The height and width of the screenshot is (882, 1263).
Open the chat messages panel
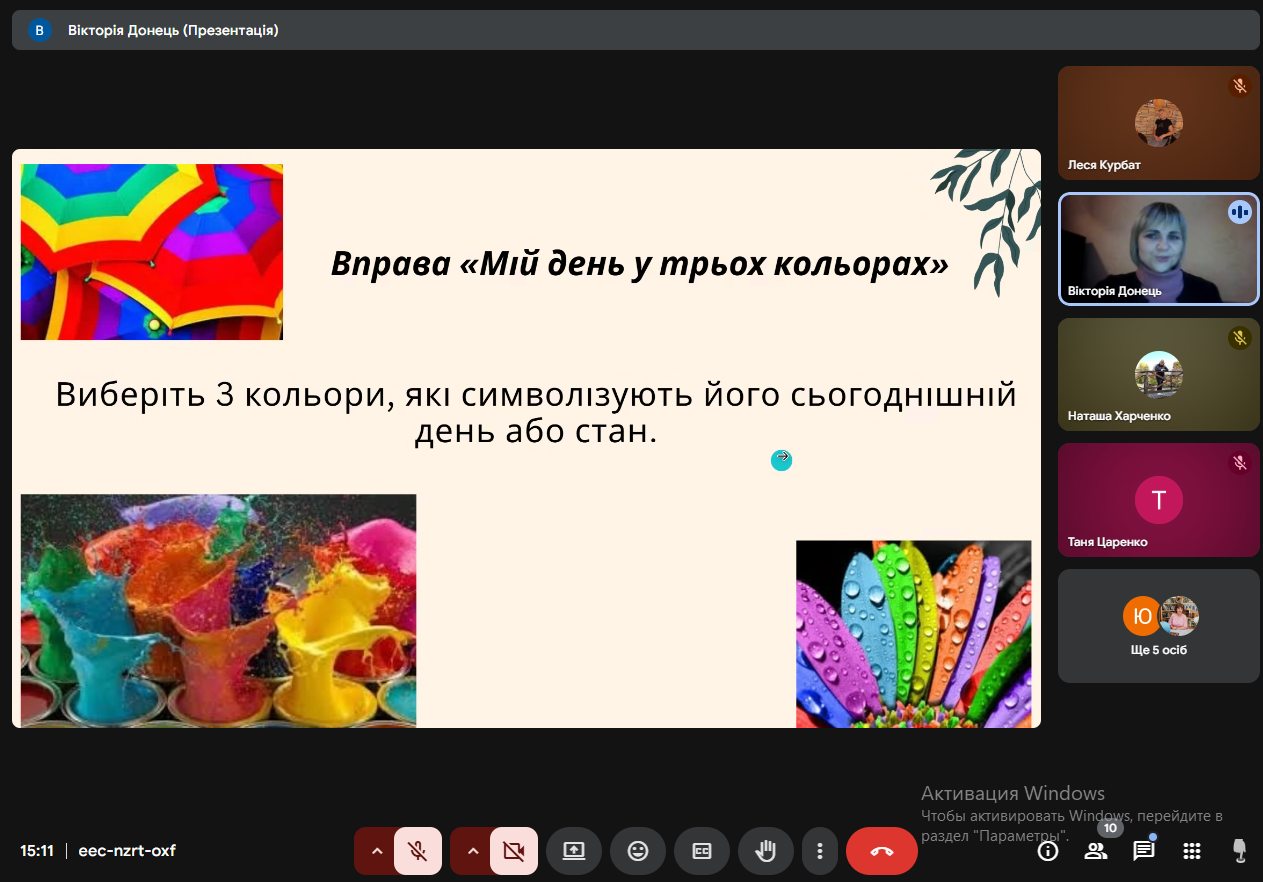point(1143,851)
